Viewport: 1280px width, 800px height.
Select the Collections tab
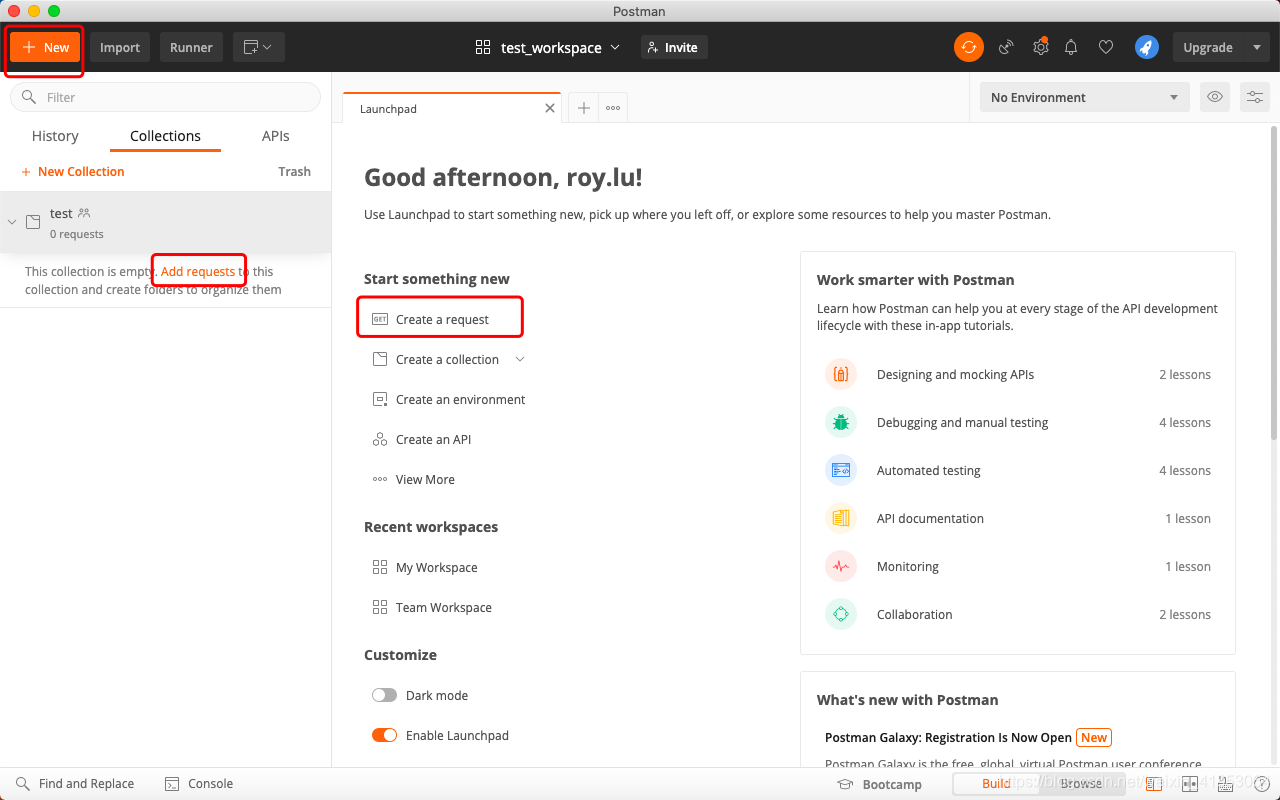click(x=165, y=136)
